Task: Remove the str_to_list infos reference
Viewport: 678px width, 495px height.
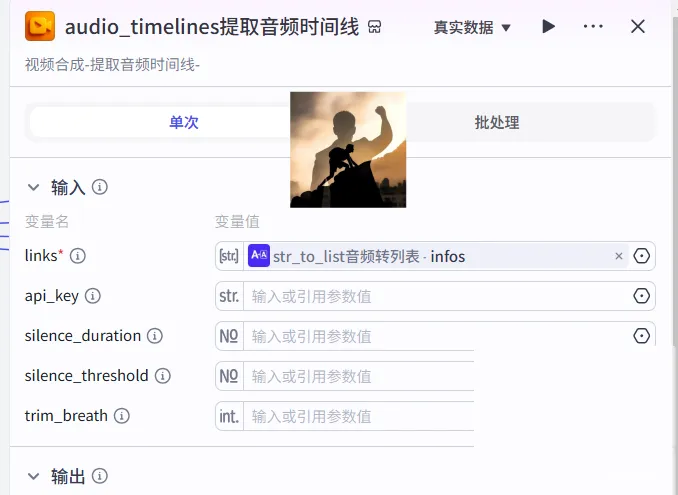Action: [619, 256]
